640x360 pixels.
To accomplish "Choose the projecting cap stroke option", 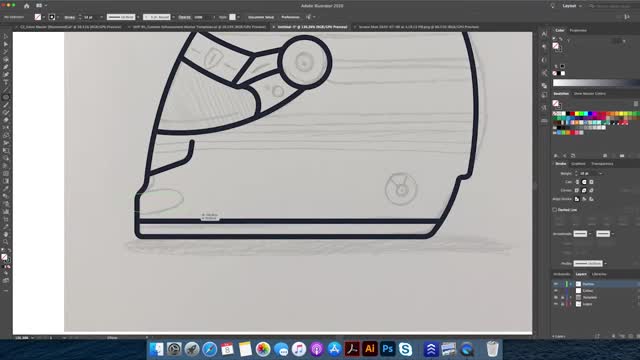I will click(591, 182).
